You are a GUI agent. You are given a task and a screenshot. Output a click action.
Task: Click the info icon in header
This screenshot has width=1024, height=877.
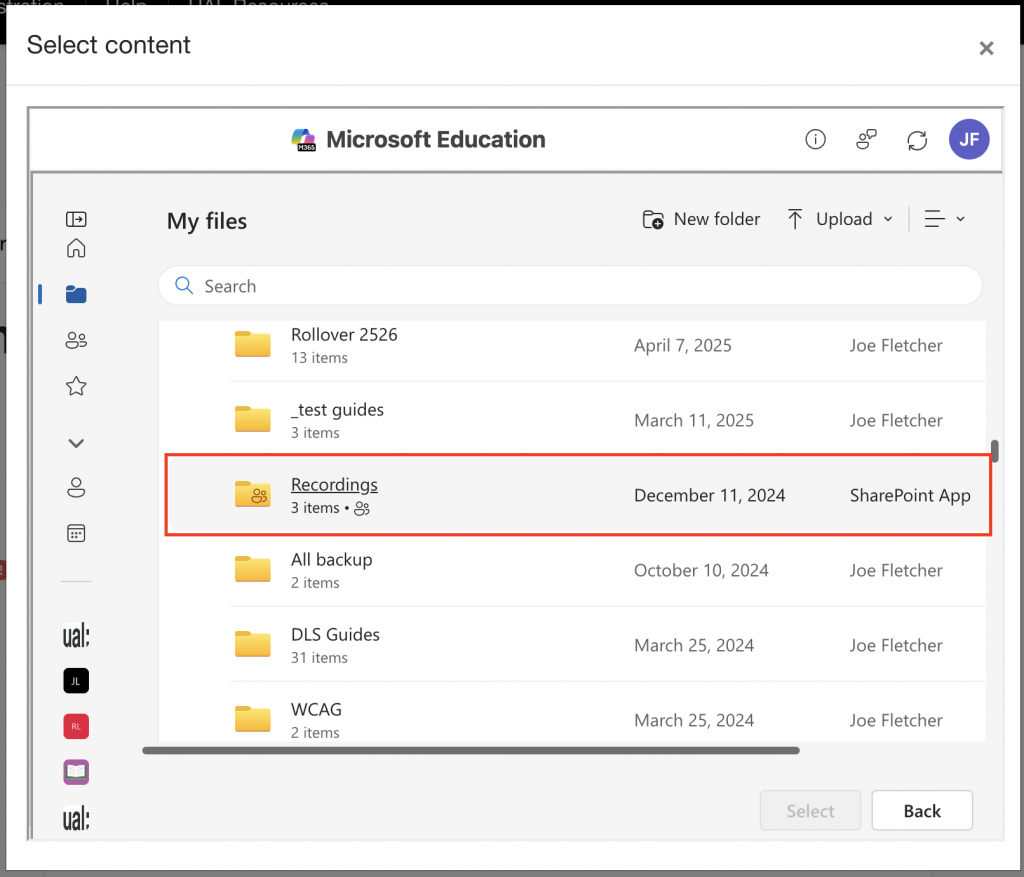click(x=815, y=140)
